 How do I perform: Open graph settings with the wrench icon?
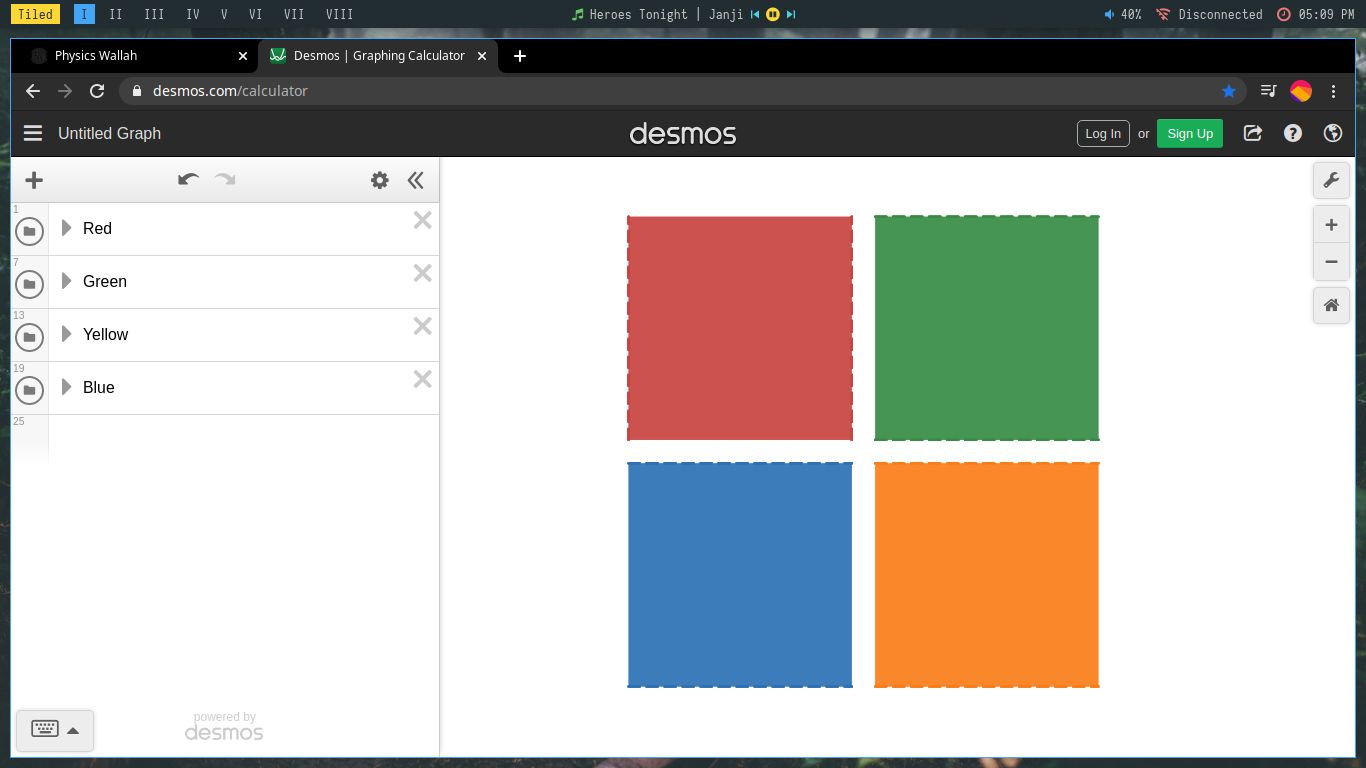tap(1331, 180)
